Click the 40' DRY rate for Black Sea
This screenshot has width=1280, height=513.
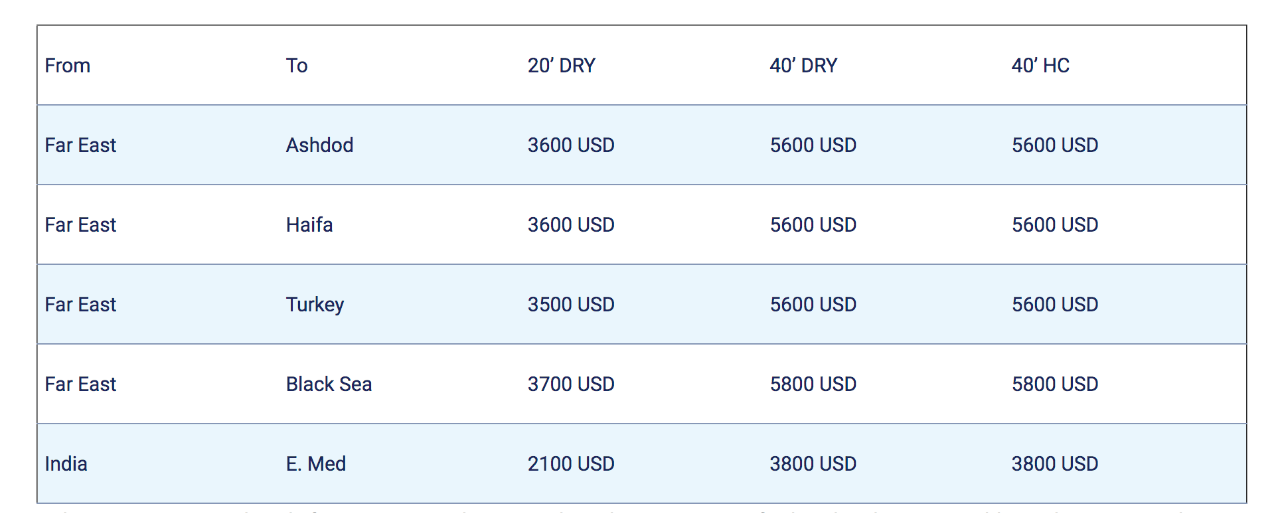[x=813, y=384]
